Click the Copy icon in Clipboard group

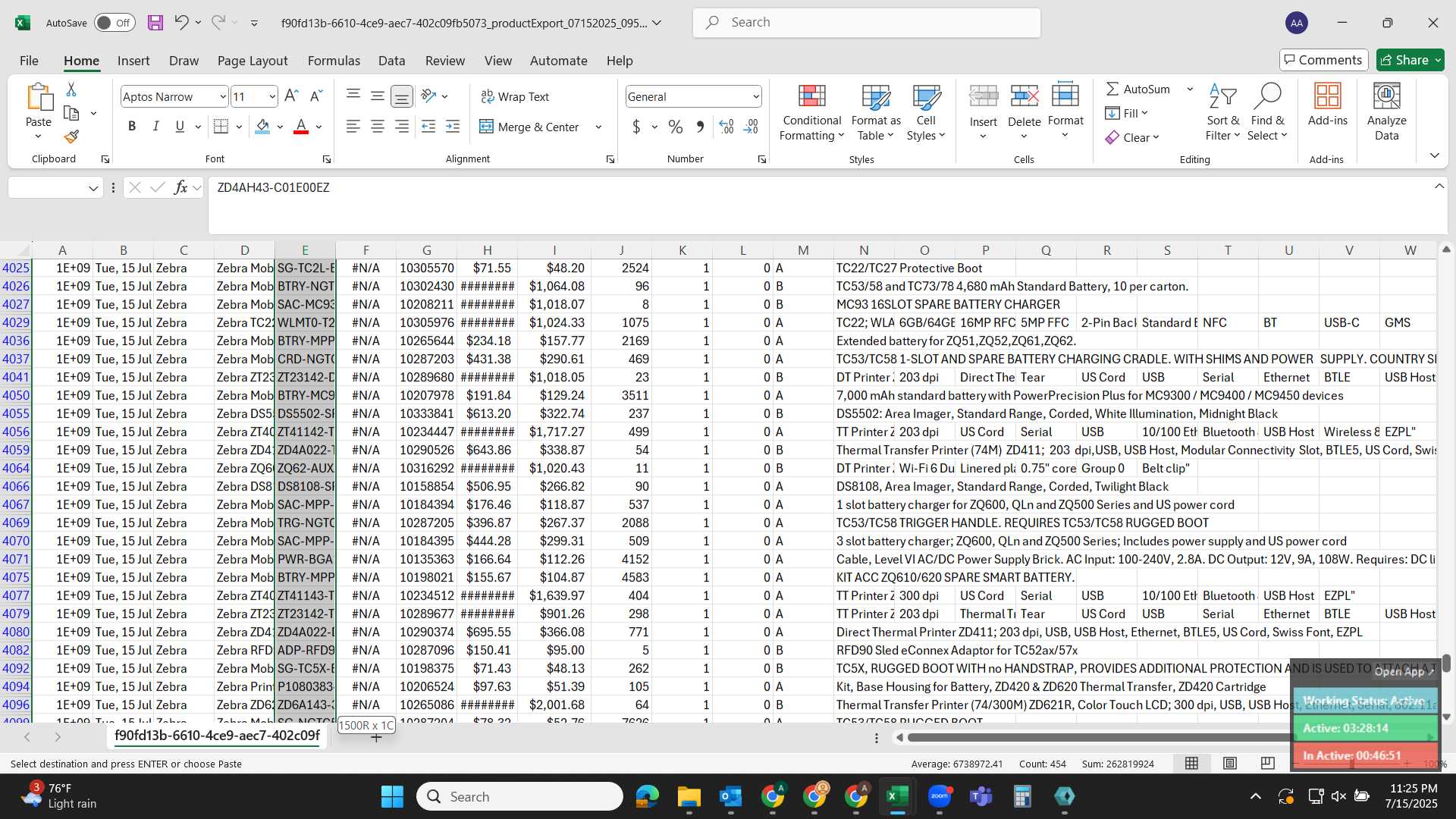pyautogui.click(x=71, y=113)
